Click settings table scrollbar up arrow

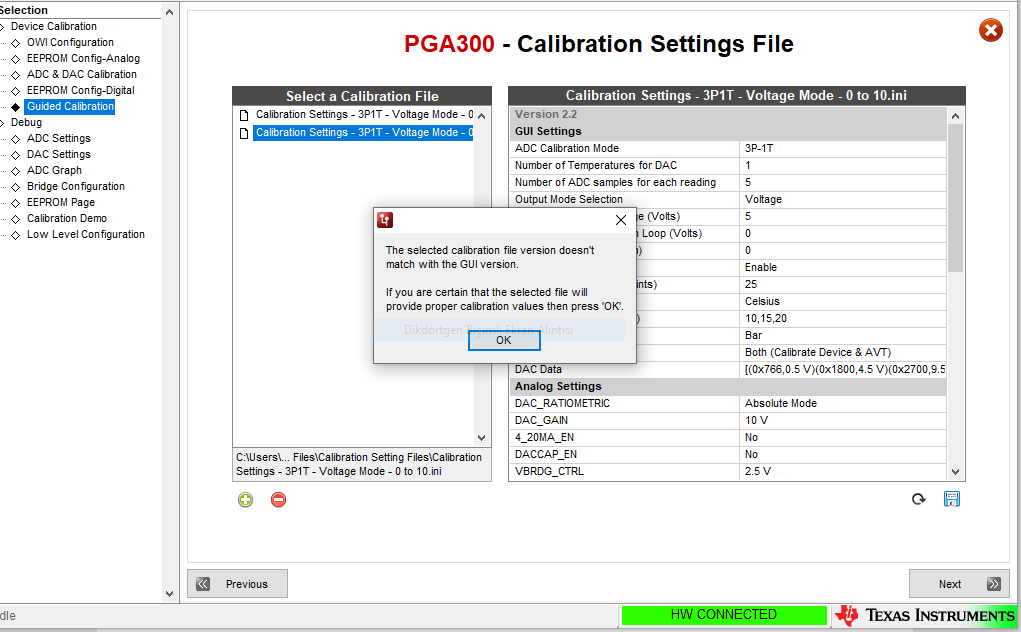click(955, 117)
